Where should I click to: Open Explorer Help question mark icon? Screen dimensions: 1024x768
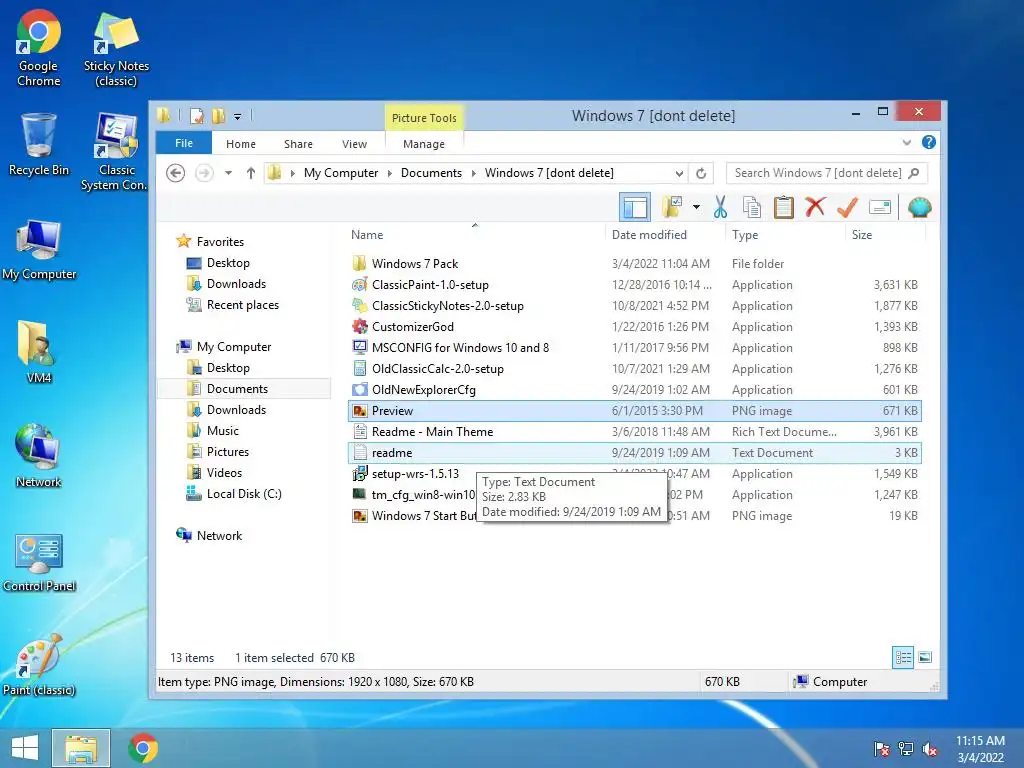[x=929, y=142]
